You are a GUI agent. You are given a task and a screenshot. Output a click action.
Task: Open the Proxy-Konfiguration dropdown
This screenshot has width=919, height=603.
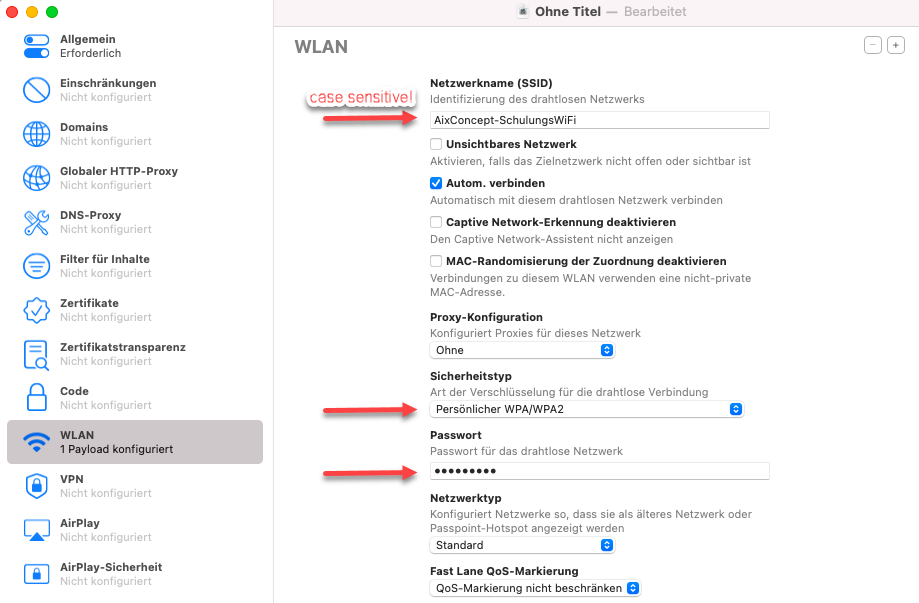(522, 350)
